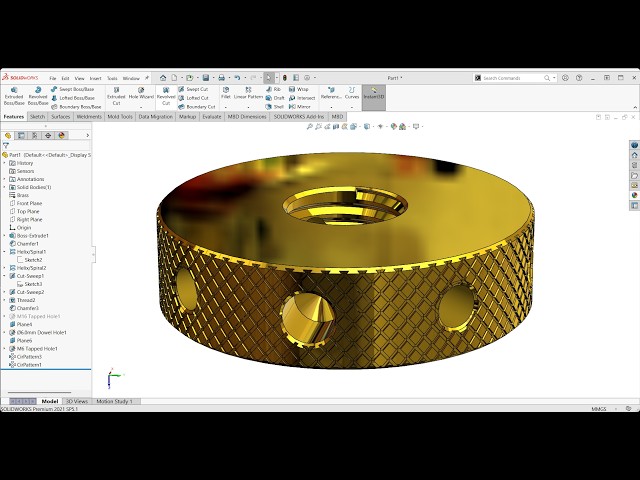Choose the Boundary Cut command
Viewport: 640px width, 480px height.
click(x=197, y=107)
